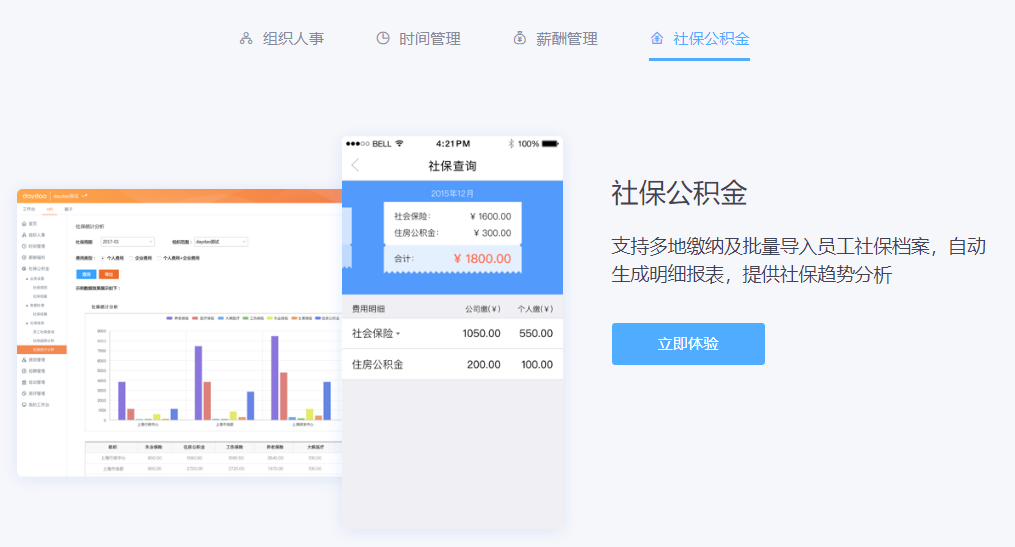
Task: Open the 社保周期 2017-01 dropdown
Action: pos(128,242)
